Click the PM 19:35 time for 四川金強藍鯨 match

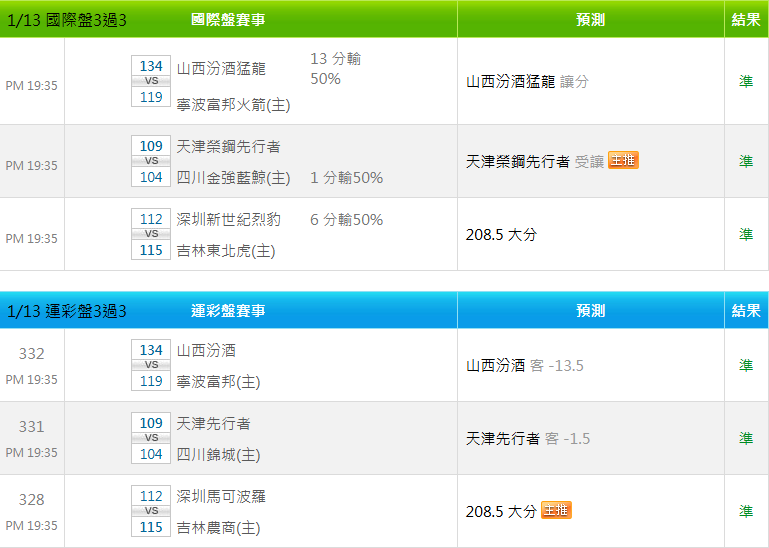(x=31, y=165)
